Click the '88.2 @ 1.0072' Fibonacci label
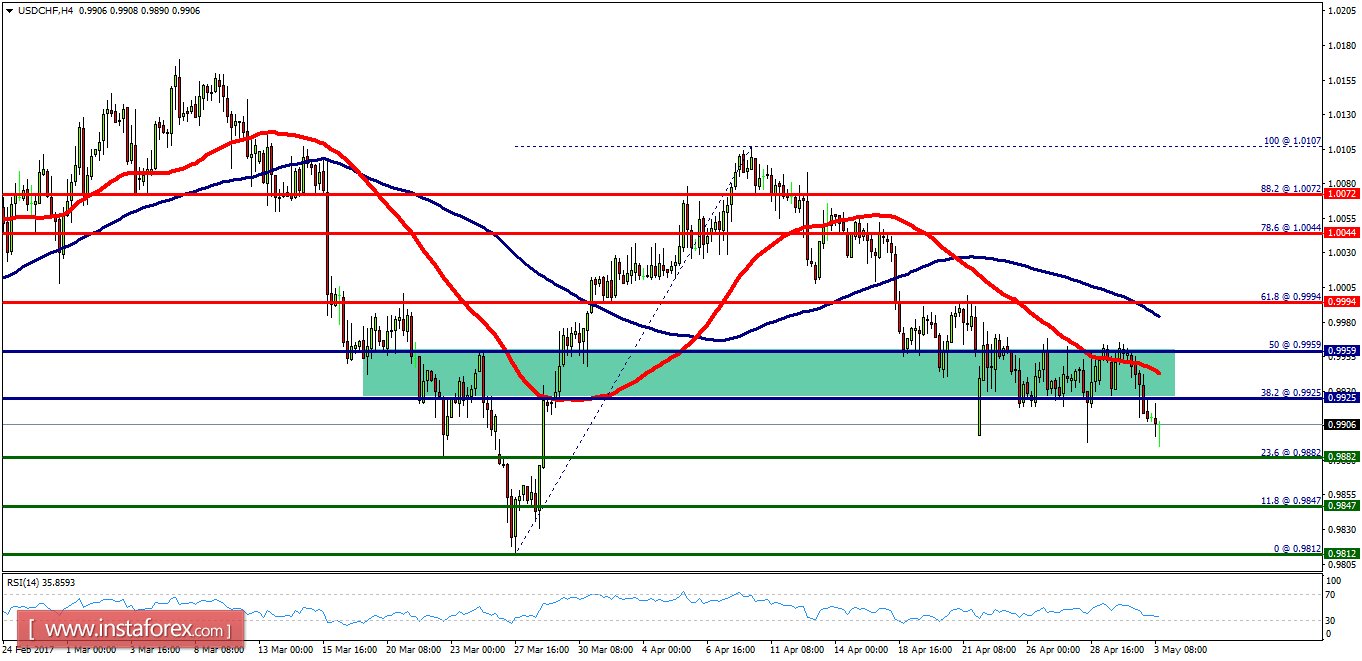This screenshot has height=661, width=1362. [1291, 188]
